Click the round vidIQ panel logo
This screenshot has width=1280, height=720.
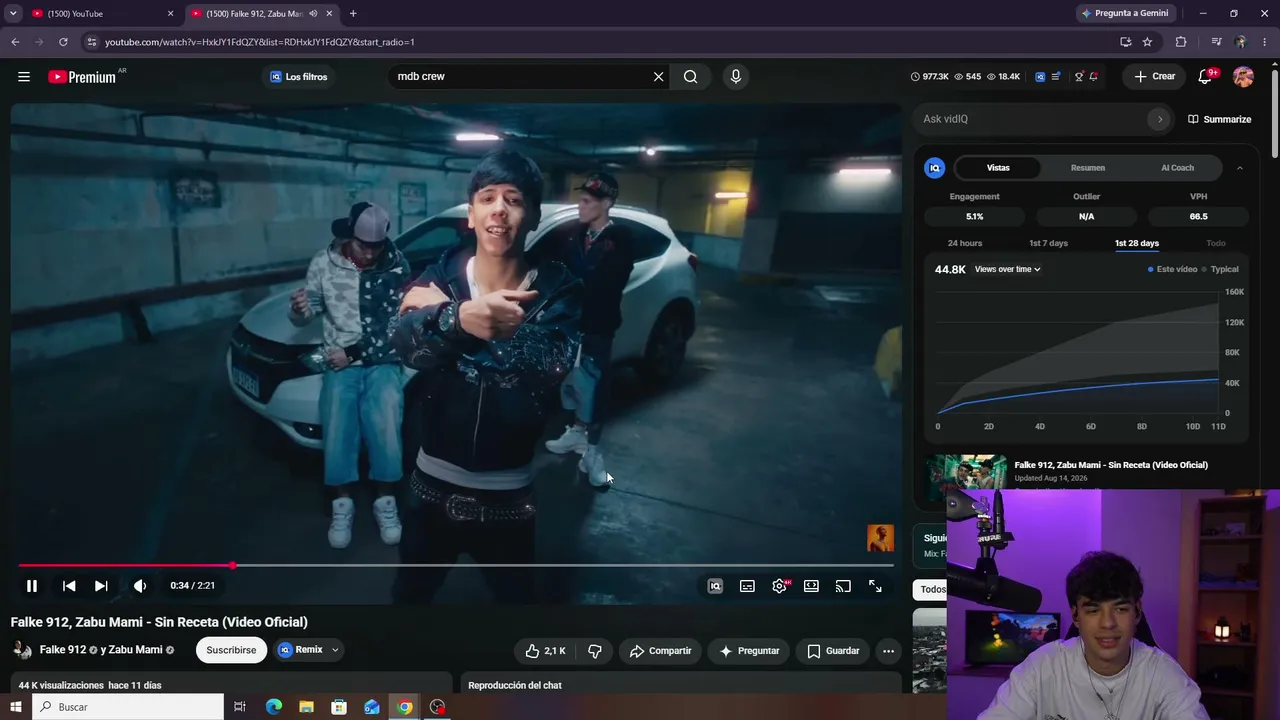point(935,168)
